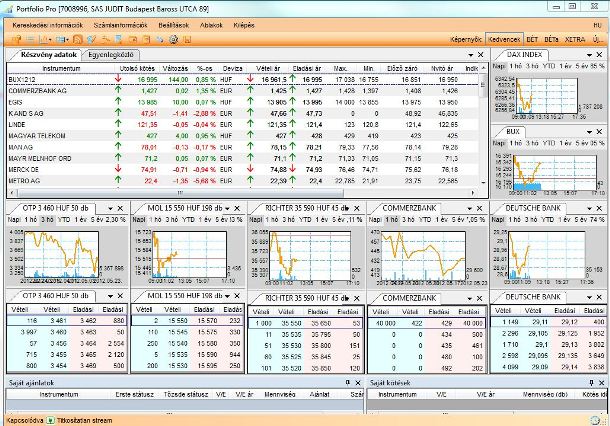Select the MAGYAR TELEKOM row

[x=244, y=136]
